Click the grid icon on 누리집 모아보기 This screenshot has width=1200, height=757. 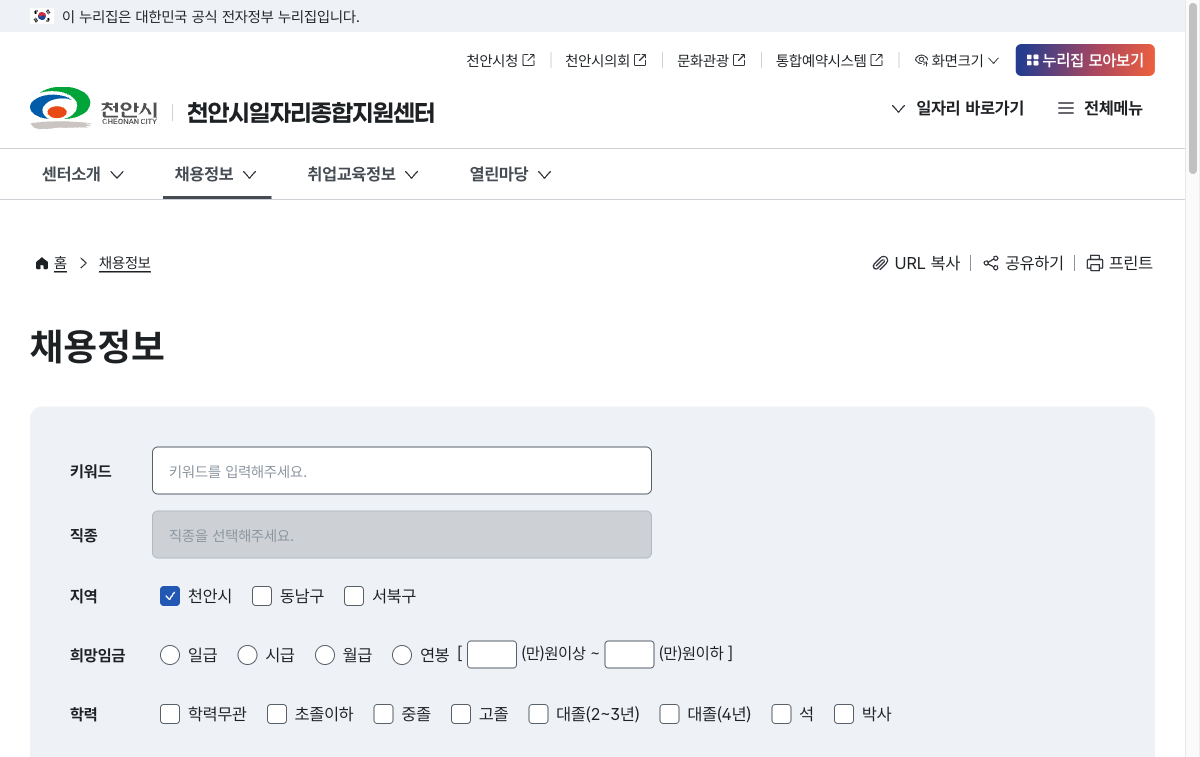pos(1033,60)
